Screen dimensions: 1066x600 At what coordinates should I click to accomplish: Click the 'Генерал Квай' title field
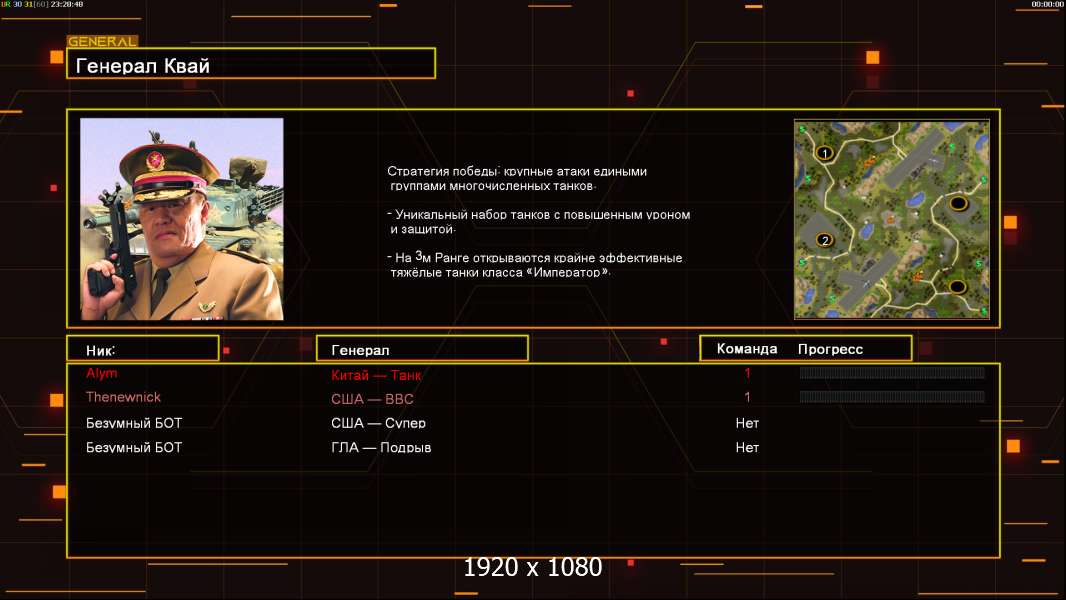[x=250, y=66]
